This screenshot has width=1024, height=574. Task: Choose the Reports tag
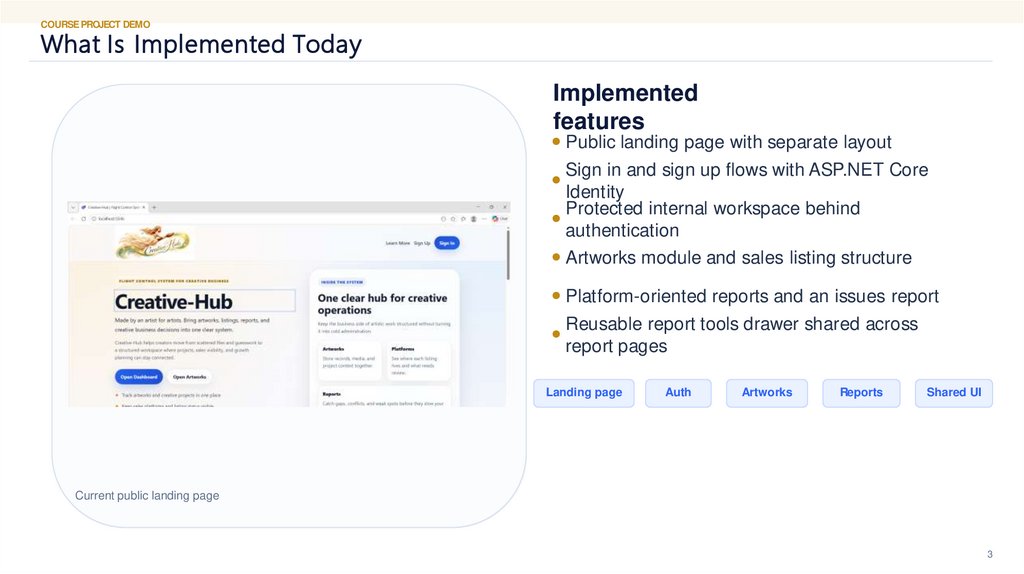[861, 393]
